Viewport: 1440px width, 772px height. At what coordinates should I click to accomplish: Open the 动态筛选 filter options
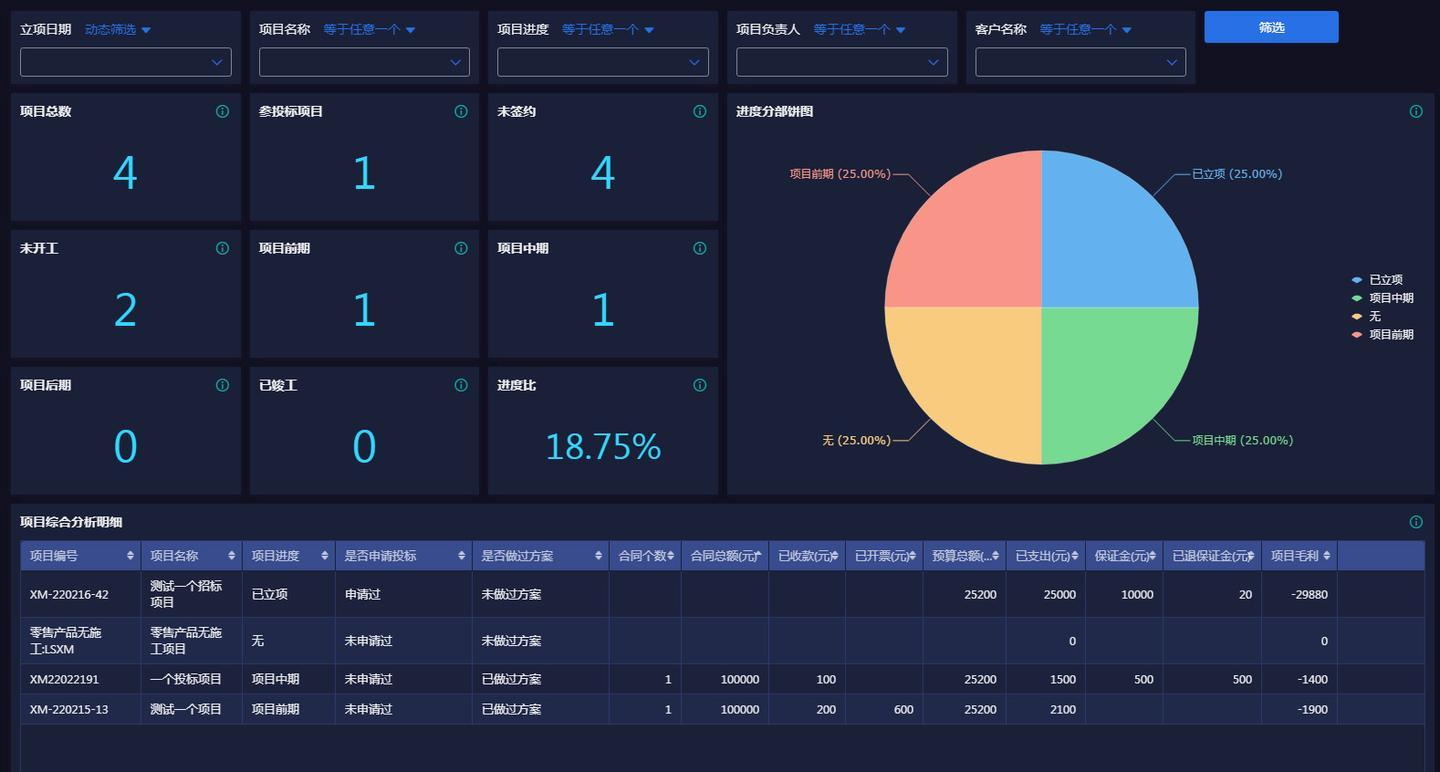[118, 29]
